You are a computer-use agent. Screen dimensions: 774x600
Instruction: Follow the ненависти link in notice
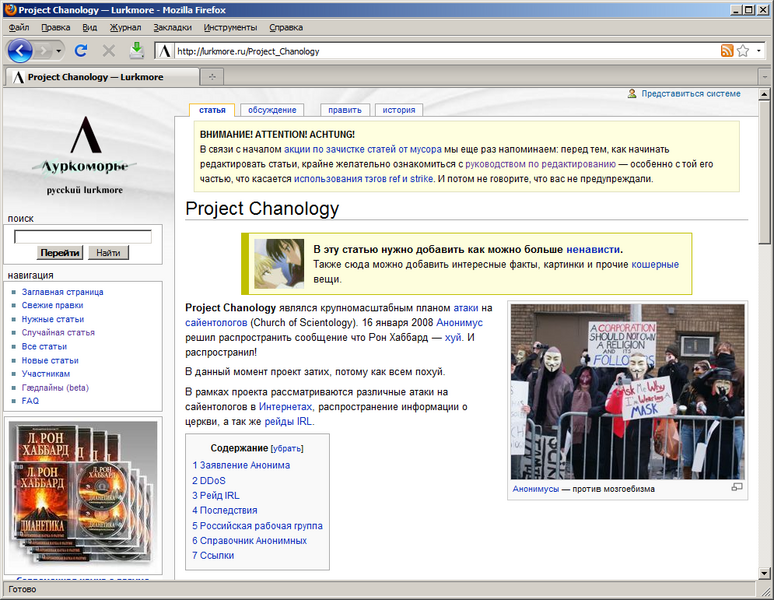[593, 249]
